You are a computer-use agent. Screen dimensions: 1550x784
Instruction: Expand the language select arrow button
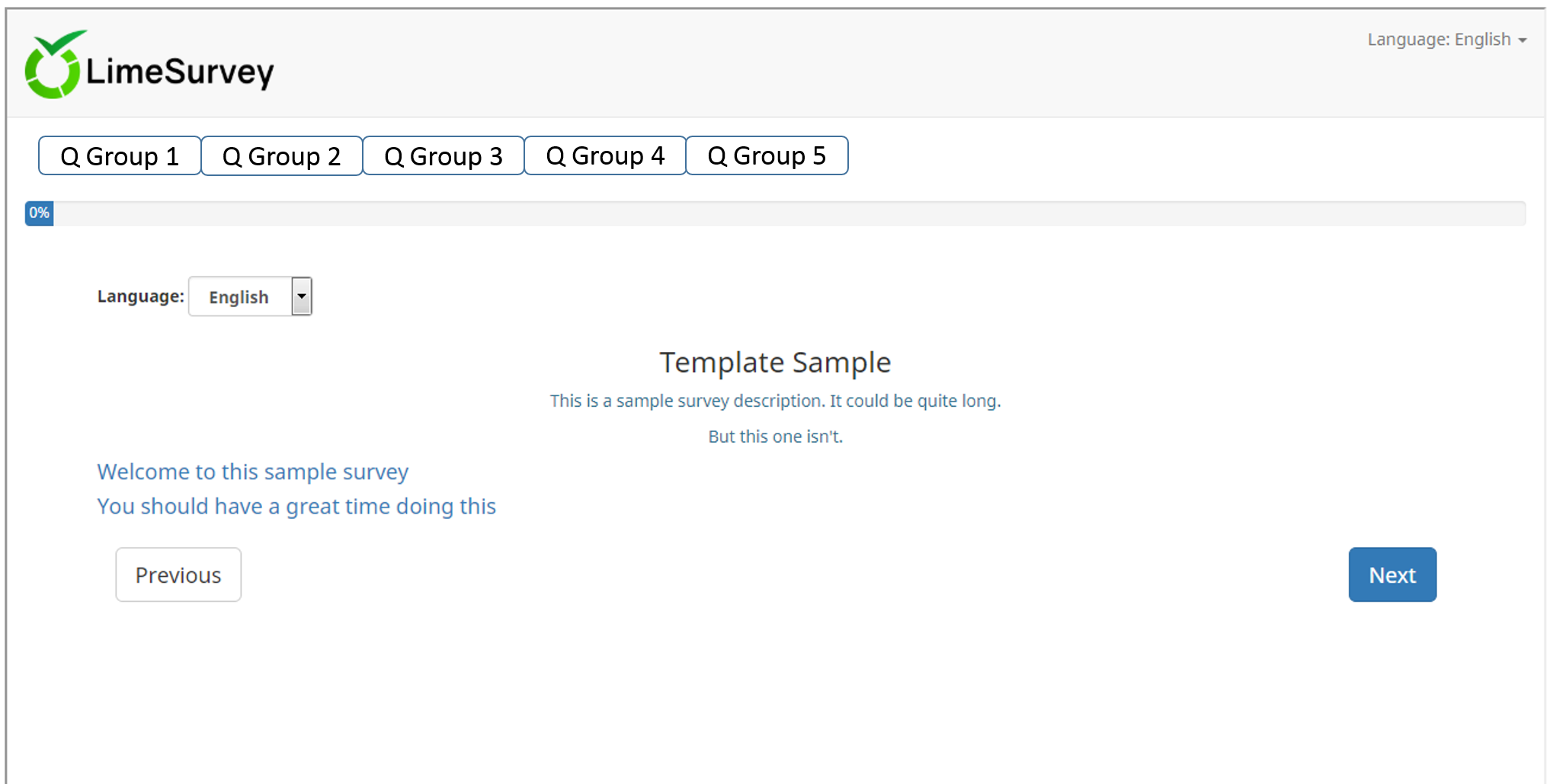coord(302,296)
